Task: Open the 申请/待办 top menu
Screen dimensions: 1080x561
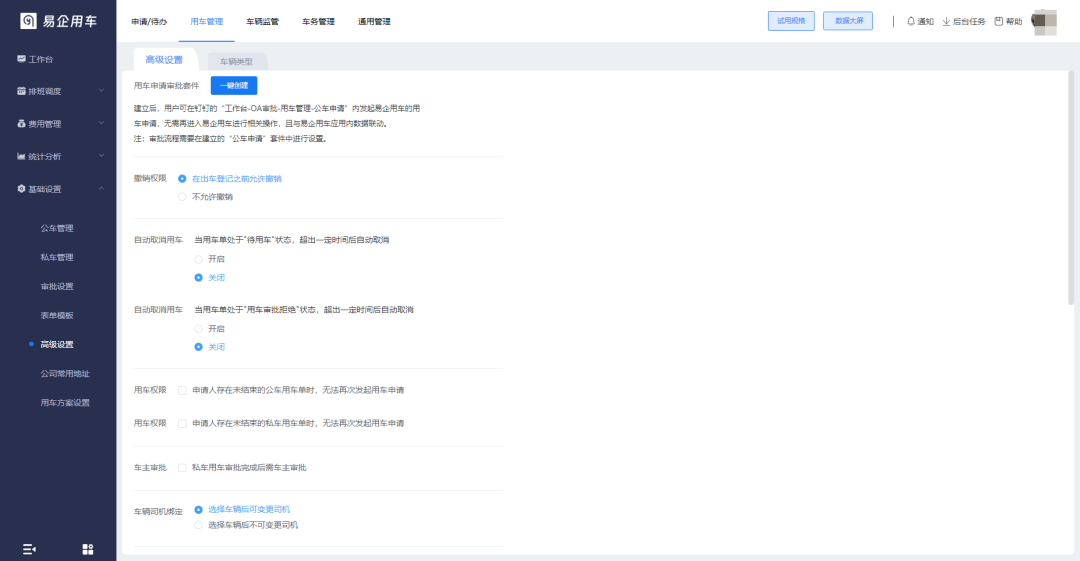Action: [x=149, y=21]
